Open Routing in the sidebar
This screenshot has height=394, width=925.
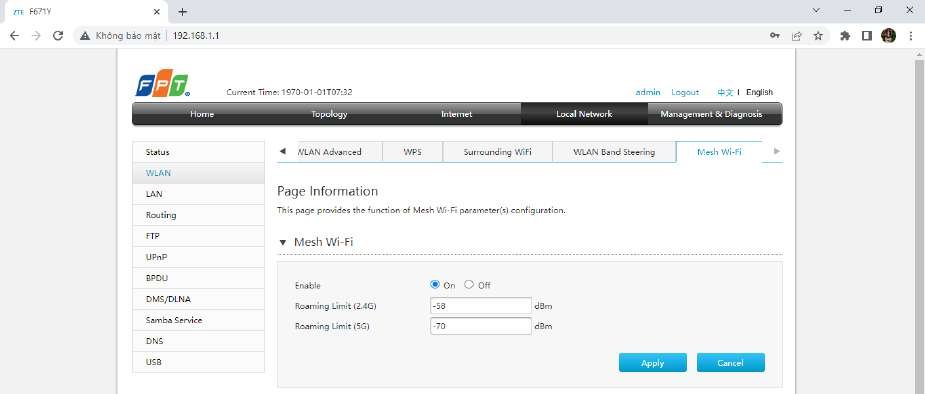pos(198,215)
